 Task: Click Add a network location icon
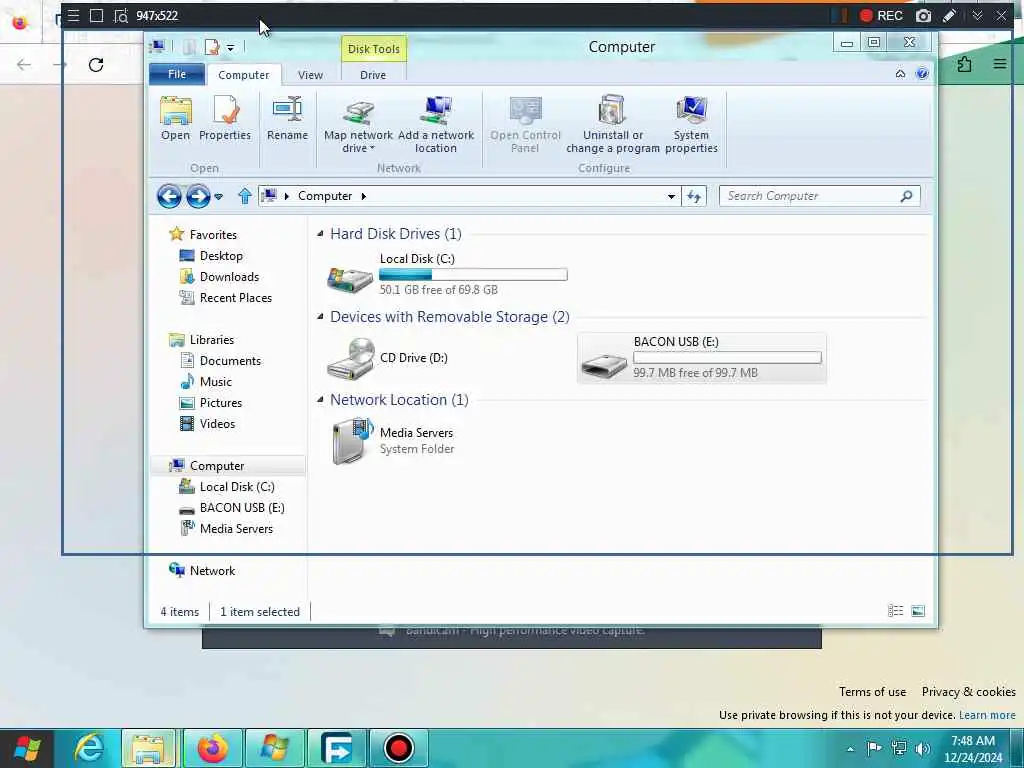click(436, 111)
